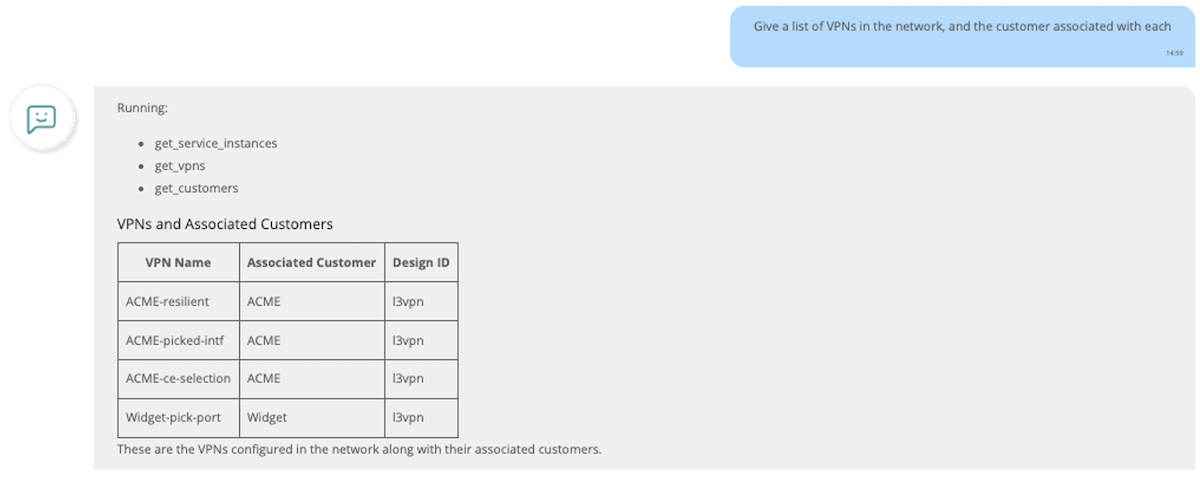Select the get_vpns list item
Viewport: 1200px width, 477px height.
pyautogui.click(x=180, y=166)
